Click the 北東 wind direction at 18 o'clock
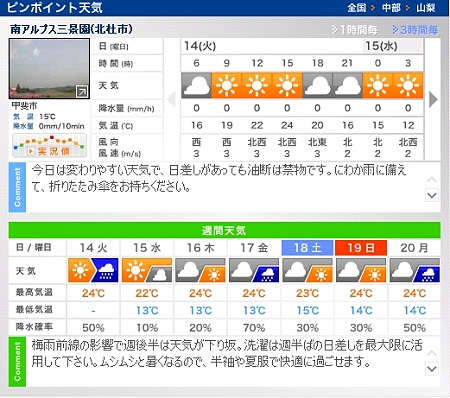The image size is (450, 398). [x=317, y=142]
